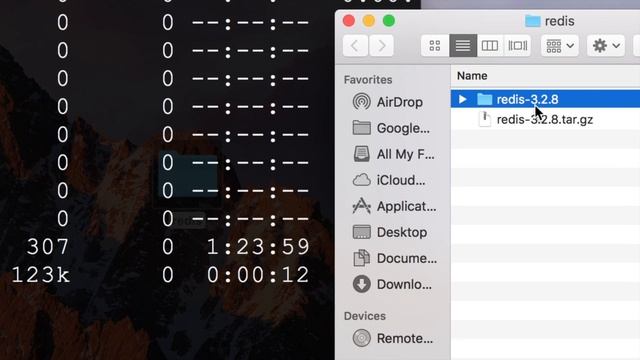
Task: Open Documents in the sidebar
Action: [x=395, y=258]
